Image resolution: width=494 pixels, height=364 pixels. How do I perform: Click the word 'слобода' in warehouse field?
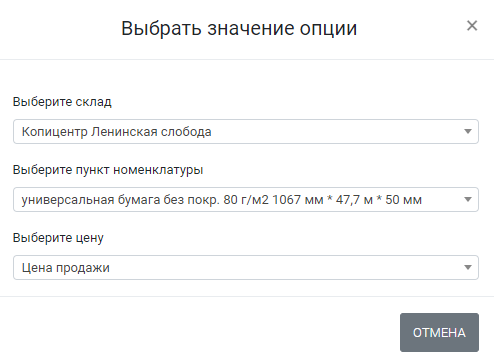coord(186,132)
